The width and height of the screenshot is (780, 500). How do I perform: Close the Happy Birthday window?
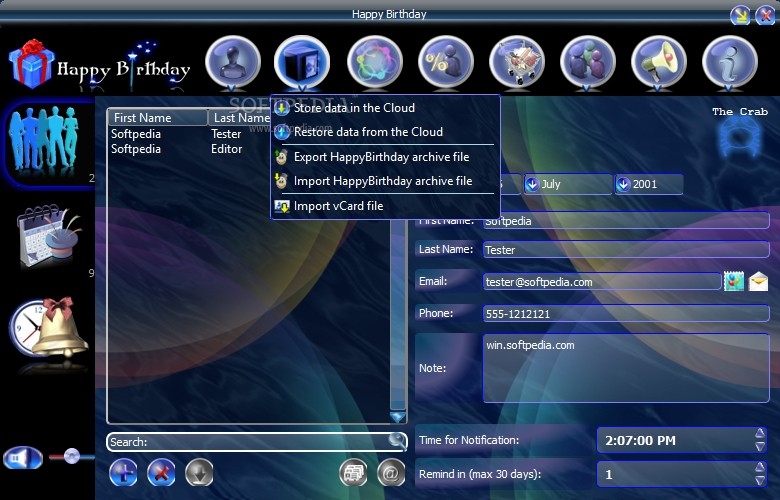point(765,15)
